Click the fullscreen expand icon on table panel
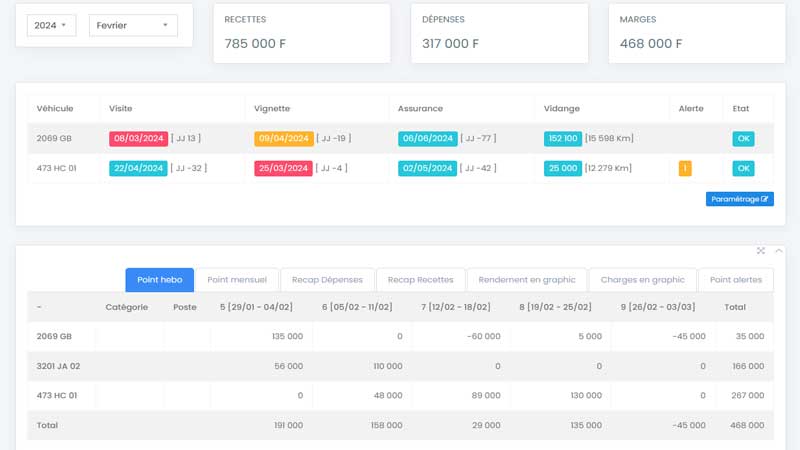The image size is (800, 450). point(761,250)
